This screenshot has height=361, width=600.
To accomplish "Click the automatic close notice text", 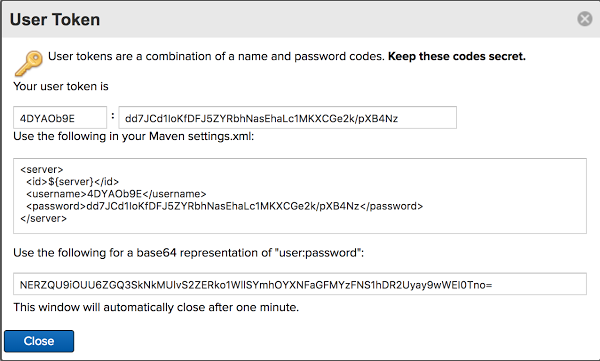I will click(x=156, y=307).
